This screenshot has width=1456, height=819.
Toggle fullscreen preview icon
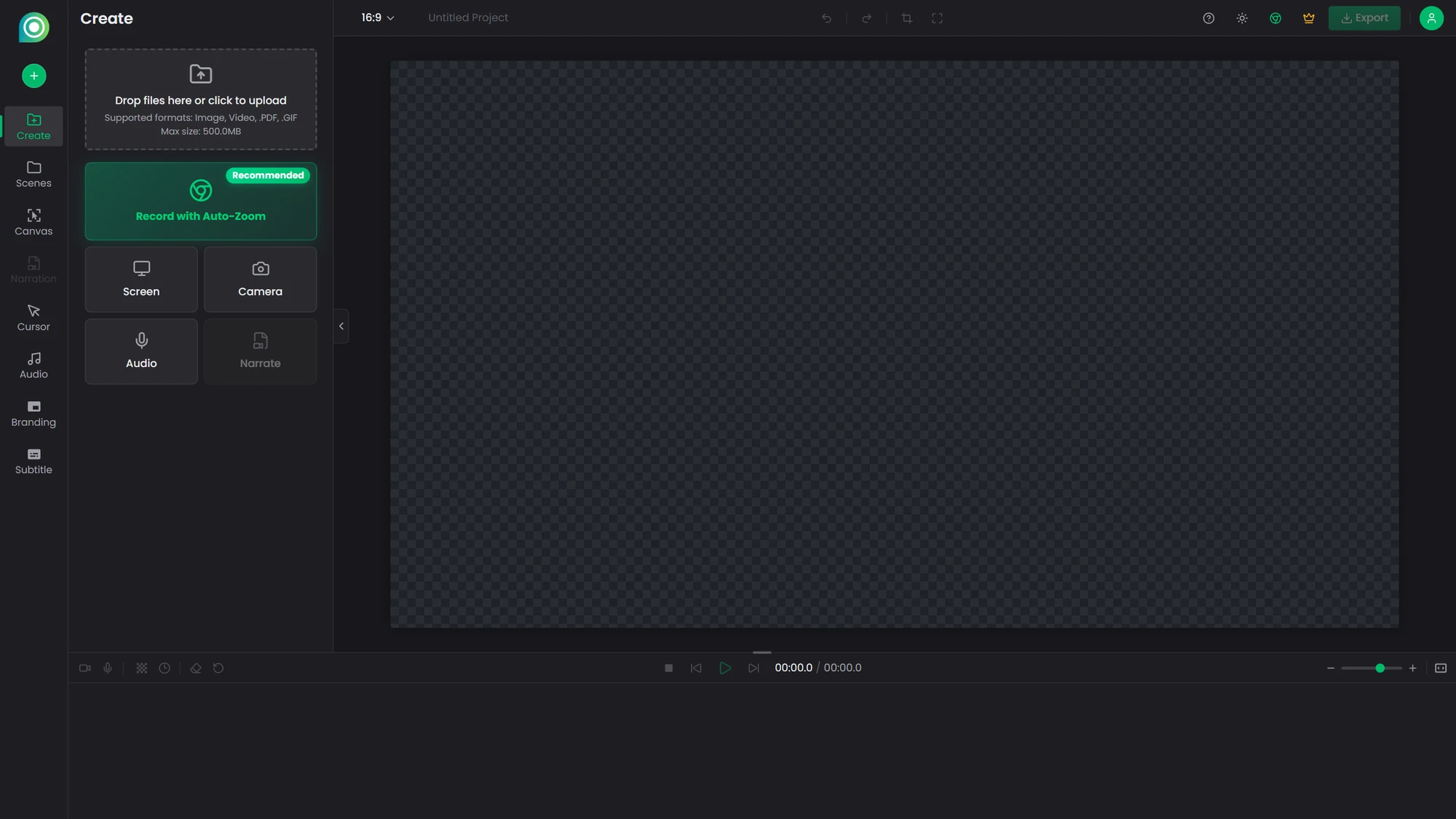(x=937, y=18)
